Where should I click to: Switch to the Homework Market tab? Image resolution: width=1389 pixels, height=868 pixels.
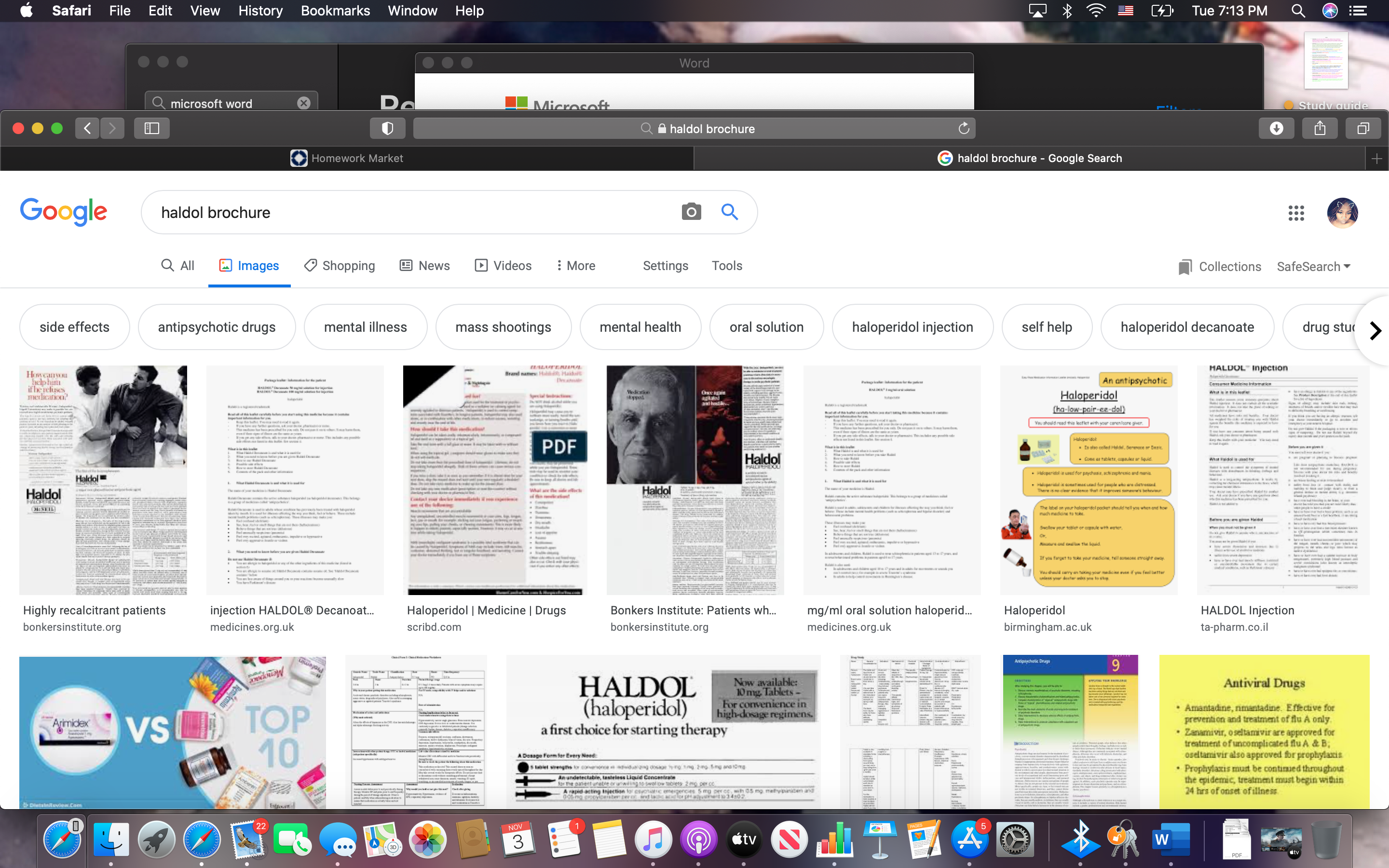click(347, 159)
